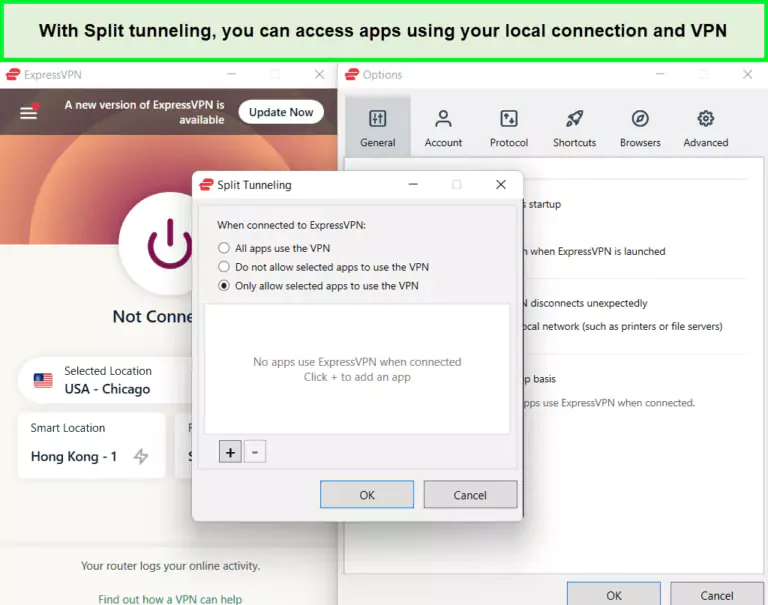Minimize the Split Tunneling dialog
This screenshot has height=605, width=768.
pos(413,185)
